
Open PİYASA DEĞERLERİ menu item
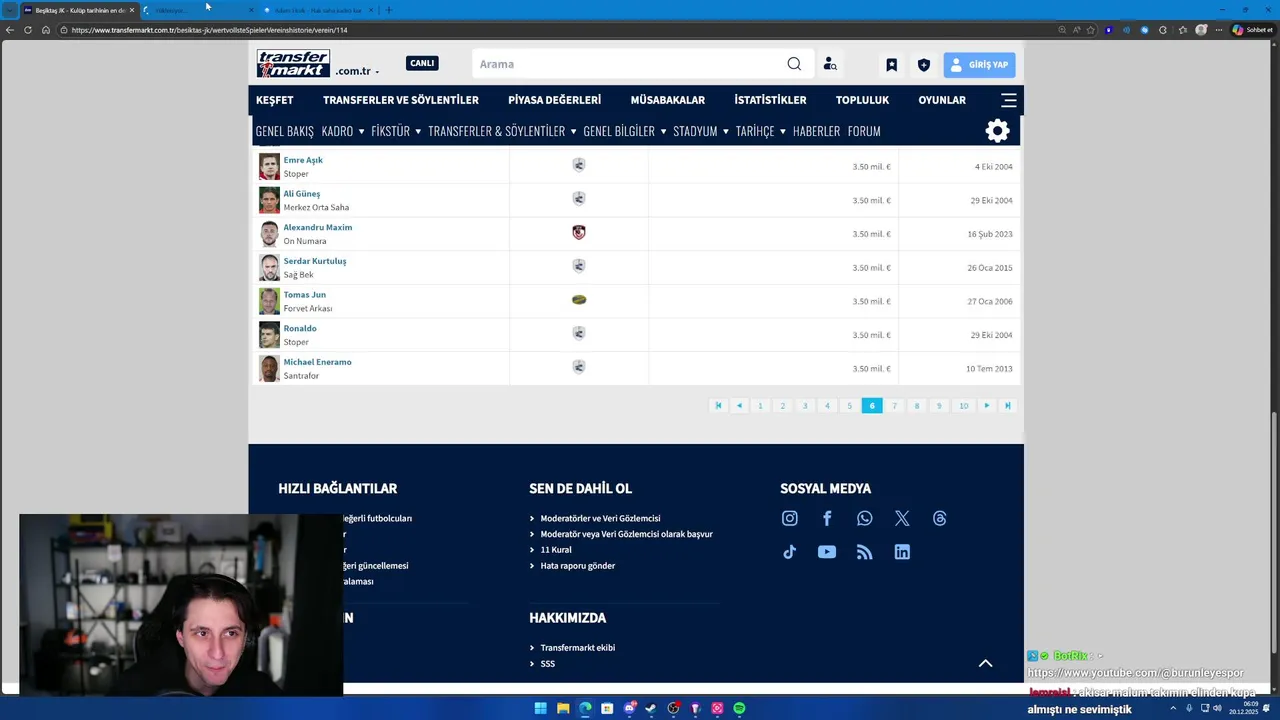point(554,100)
